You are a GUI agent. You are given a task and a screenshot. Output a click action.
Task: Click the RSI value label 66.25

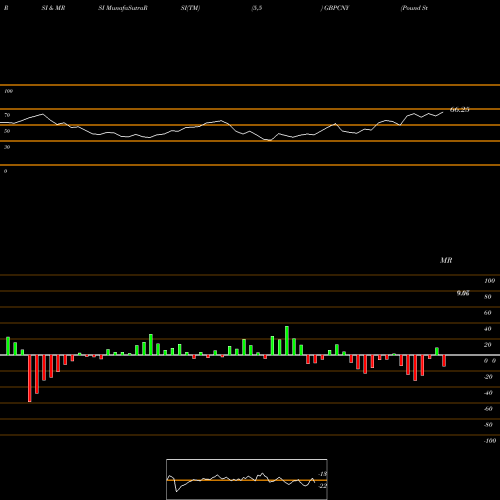tap(460, 109)
